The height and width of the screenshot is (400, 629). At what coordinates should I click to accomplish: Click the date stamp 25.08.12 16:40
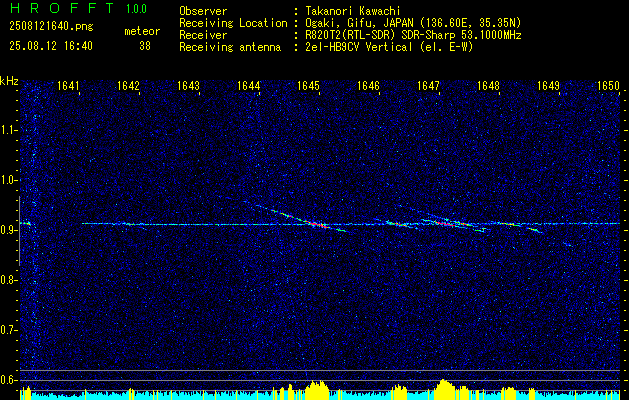(x=51, y=46)
